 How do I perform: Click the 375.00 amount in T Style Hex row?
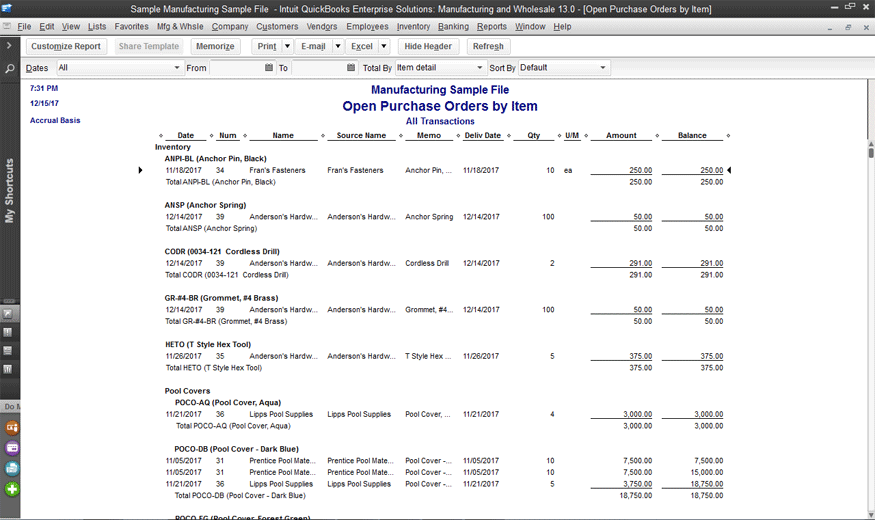point(641,356)
